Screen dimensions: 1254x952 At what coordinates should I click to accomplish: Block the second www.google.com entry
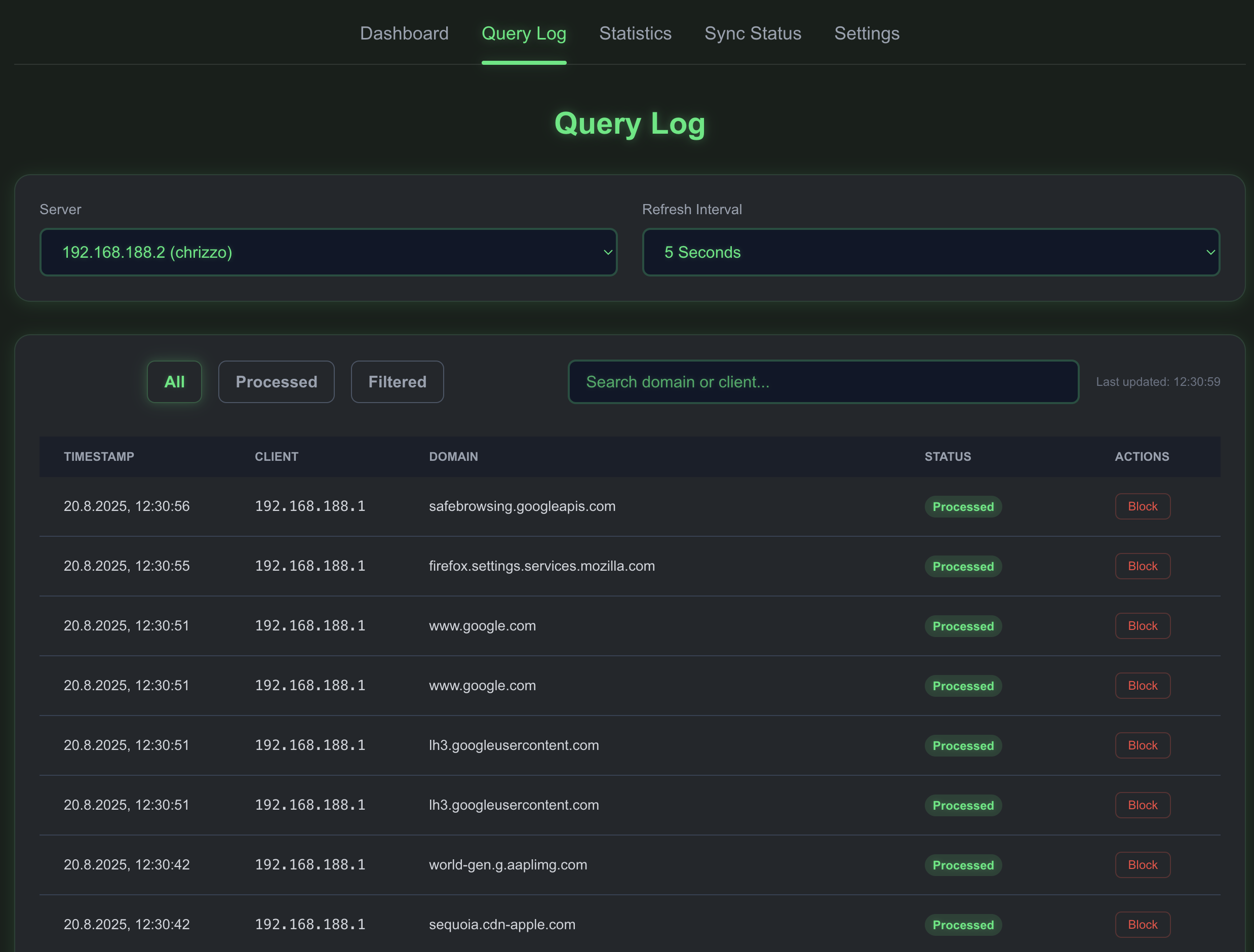coord(1142,686)
